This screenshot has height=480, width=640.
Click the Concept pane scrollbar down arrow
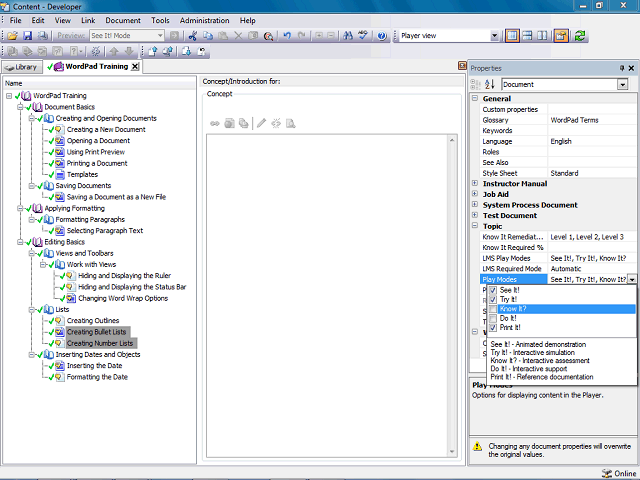point(452,451)
